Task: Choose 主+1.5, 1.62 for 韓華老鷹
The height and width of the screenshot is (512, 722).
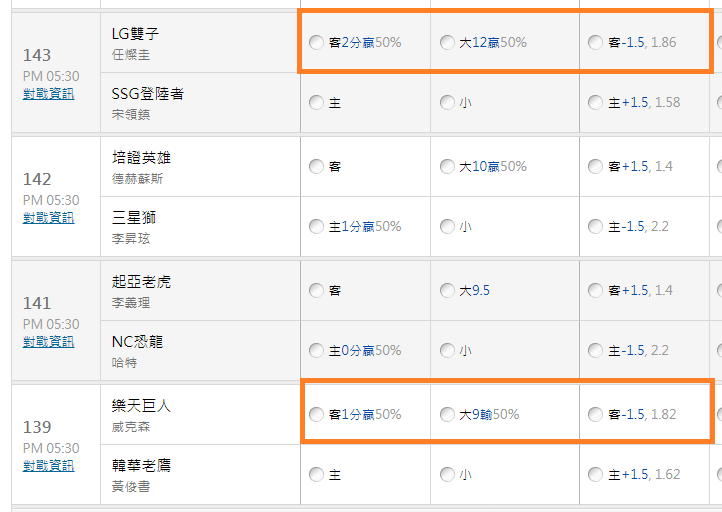Action: pos(595,474)
